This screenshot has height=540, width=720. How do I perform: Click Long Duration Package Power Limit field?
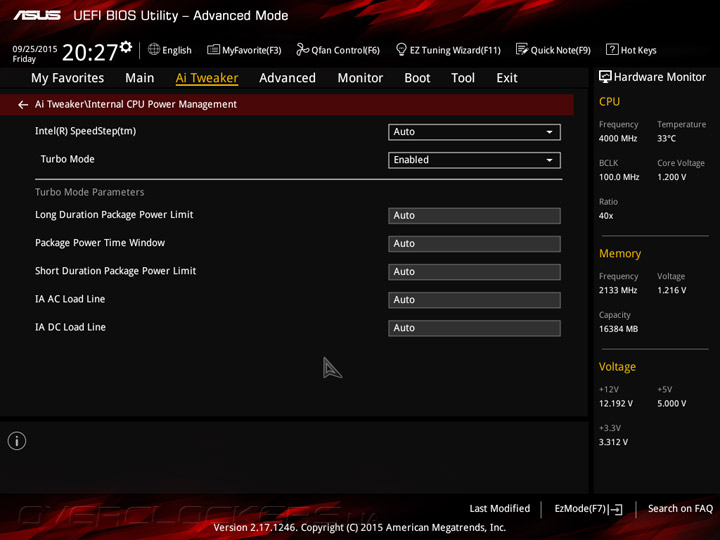click(474, 216)
